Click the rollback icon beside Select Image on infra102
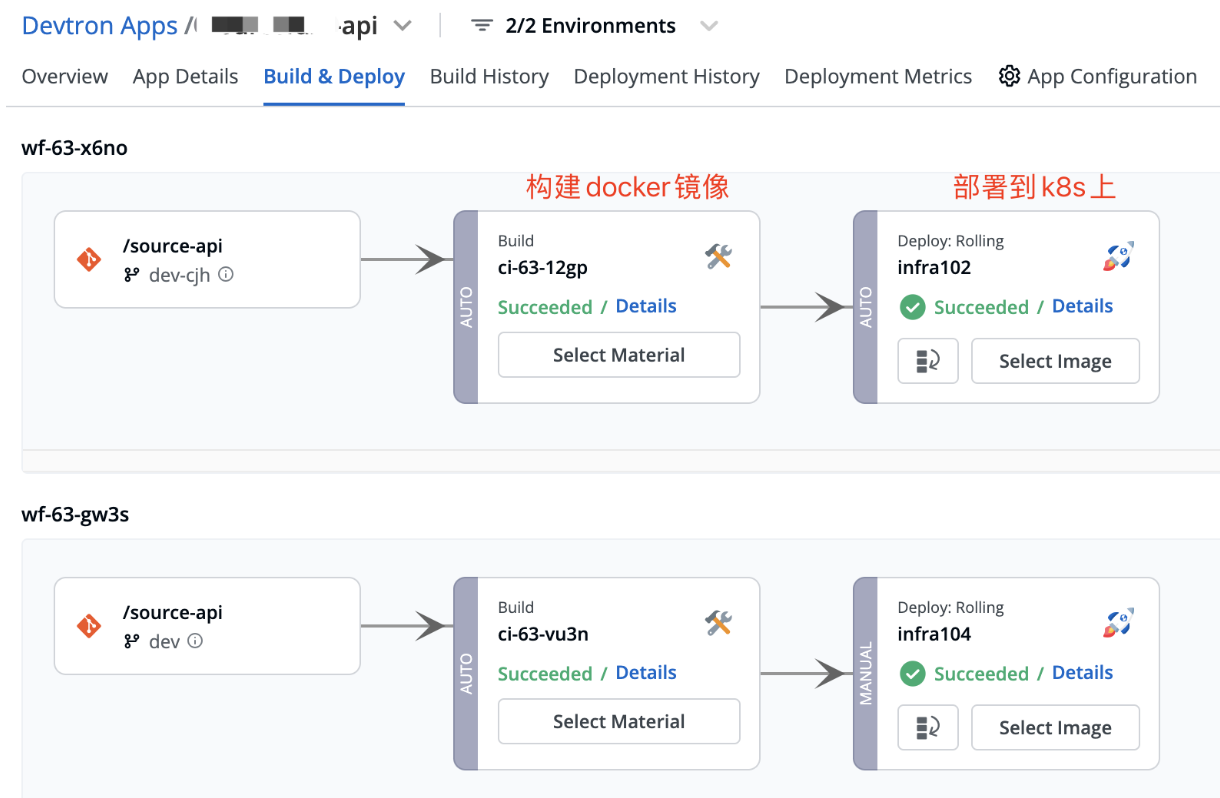The width and height of the screenshot is (1220, 798). click(927, 361)
